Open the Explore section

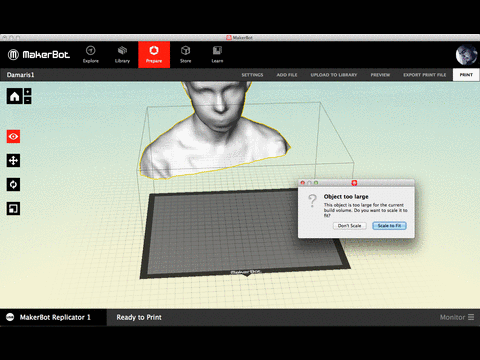[91, 55]
